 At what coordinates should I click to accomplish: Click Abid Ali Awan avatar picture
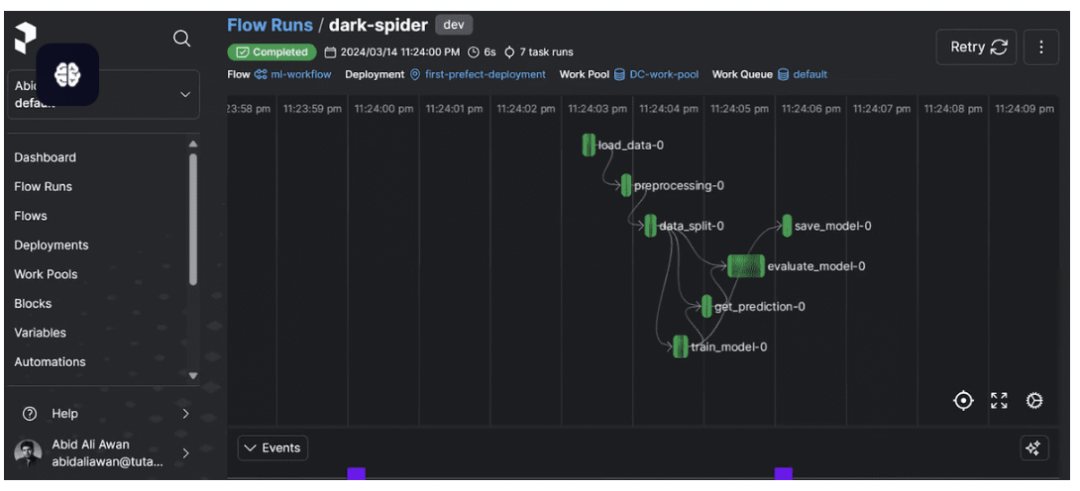pyautogui.click(x=28, y=452)
